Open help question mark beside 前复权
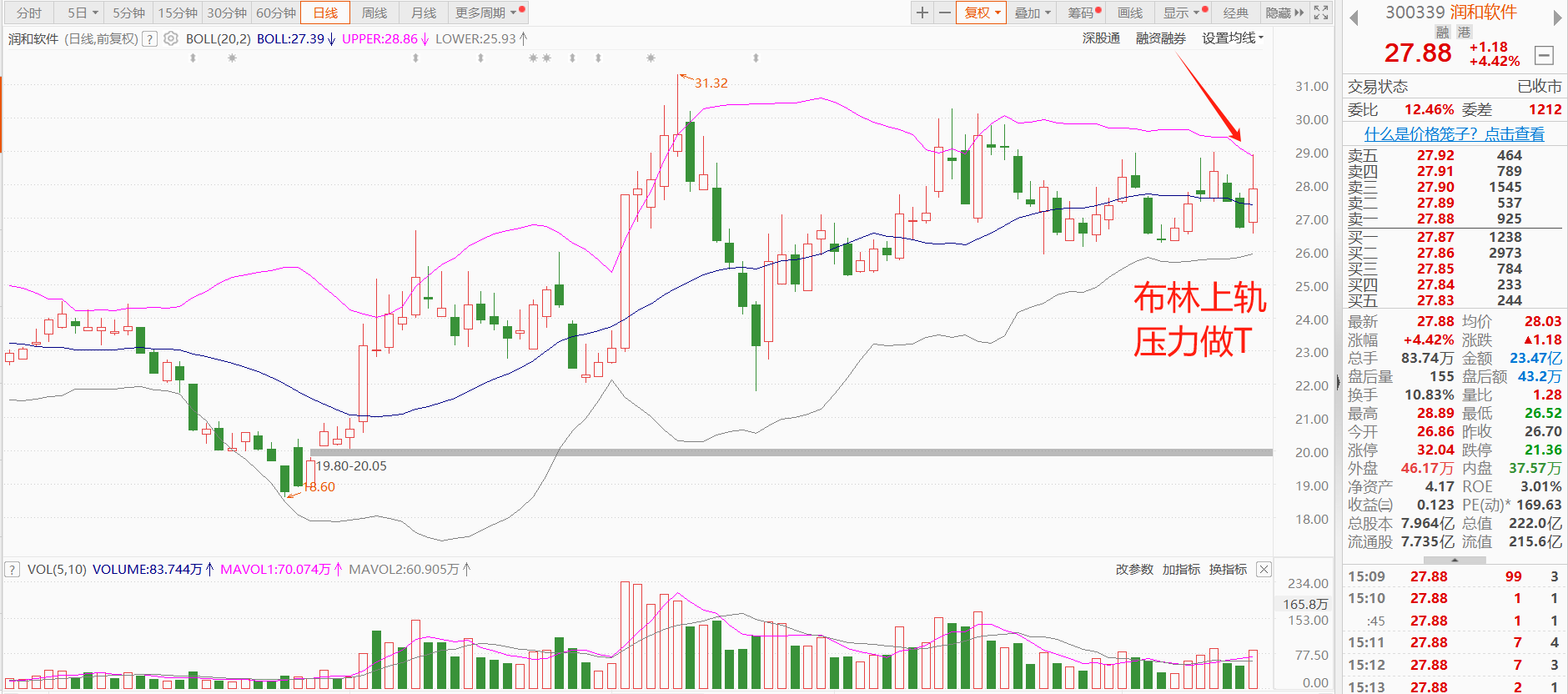The image size is (1568, 694). click(x=149, y=38)
